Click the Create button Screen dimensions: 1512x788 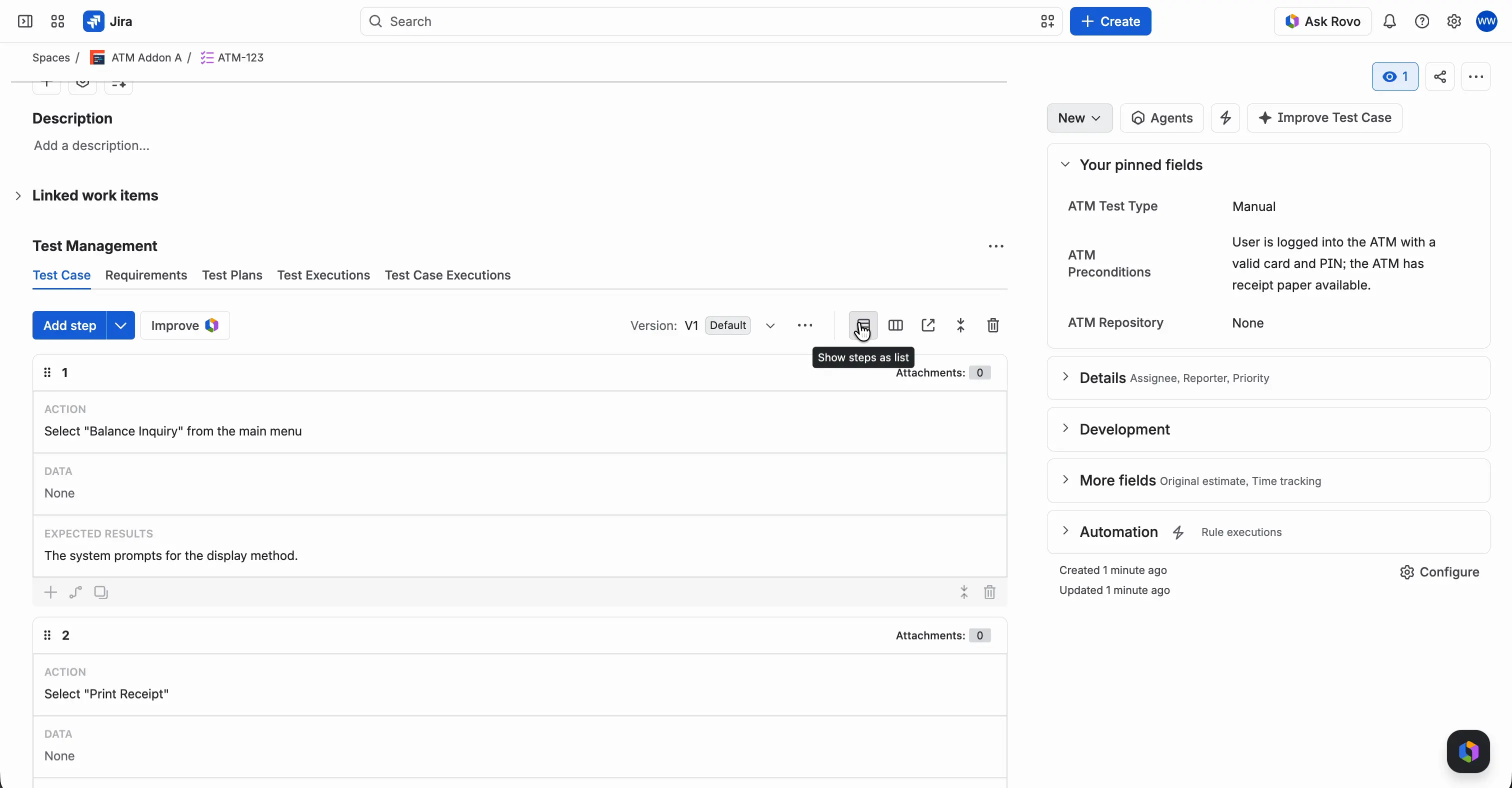(1110, 21)
